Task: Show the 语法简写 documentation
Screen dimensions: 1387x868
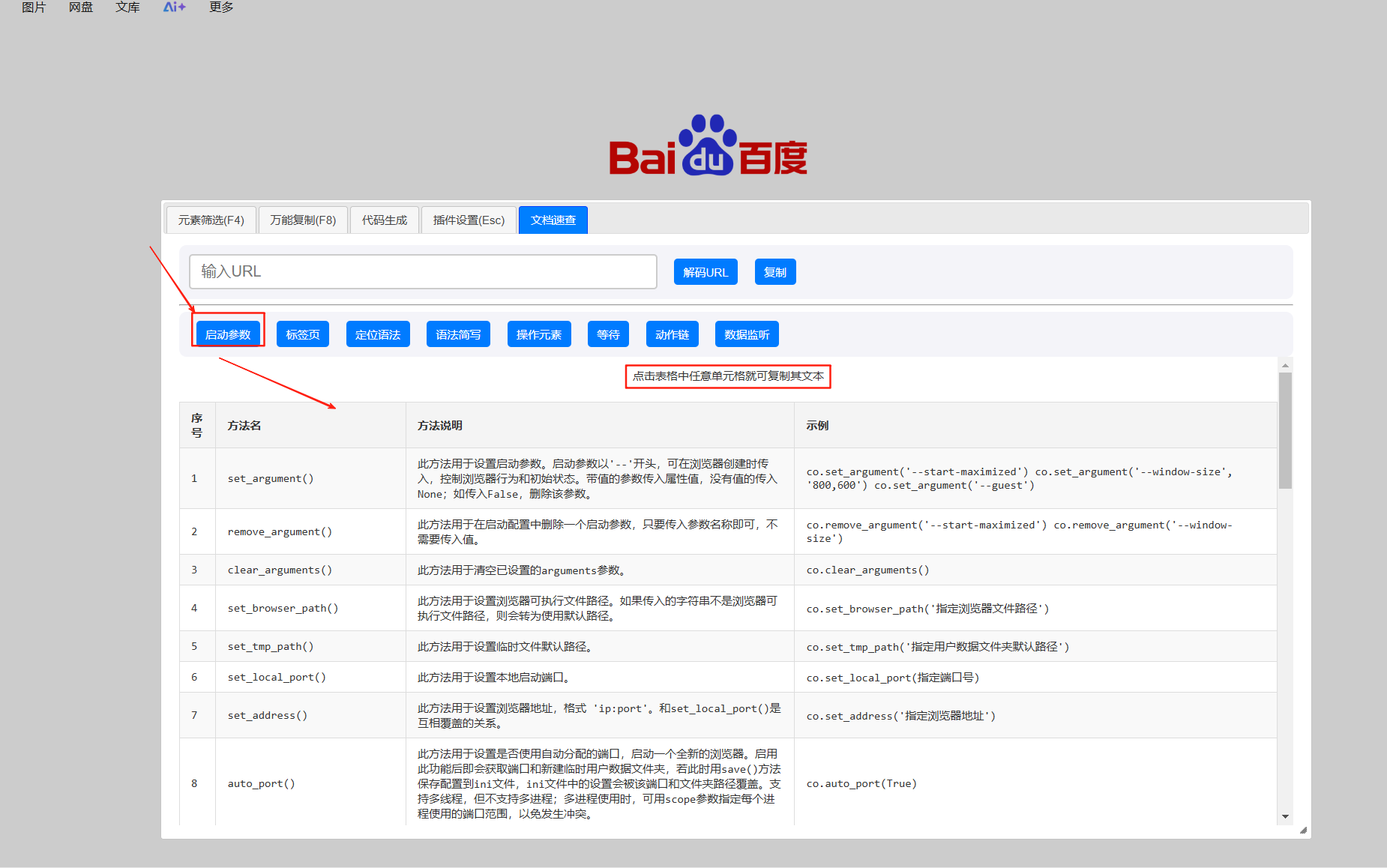Action: coord(458,334)
